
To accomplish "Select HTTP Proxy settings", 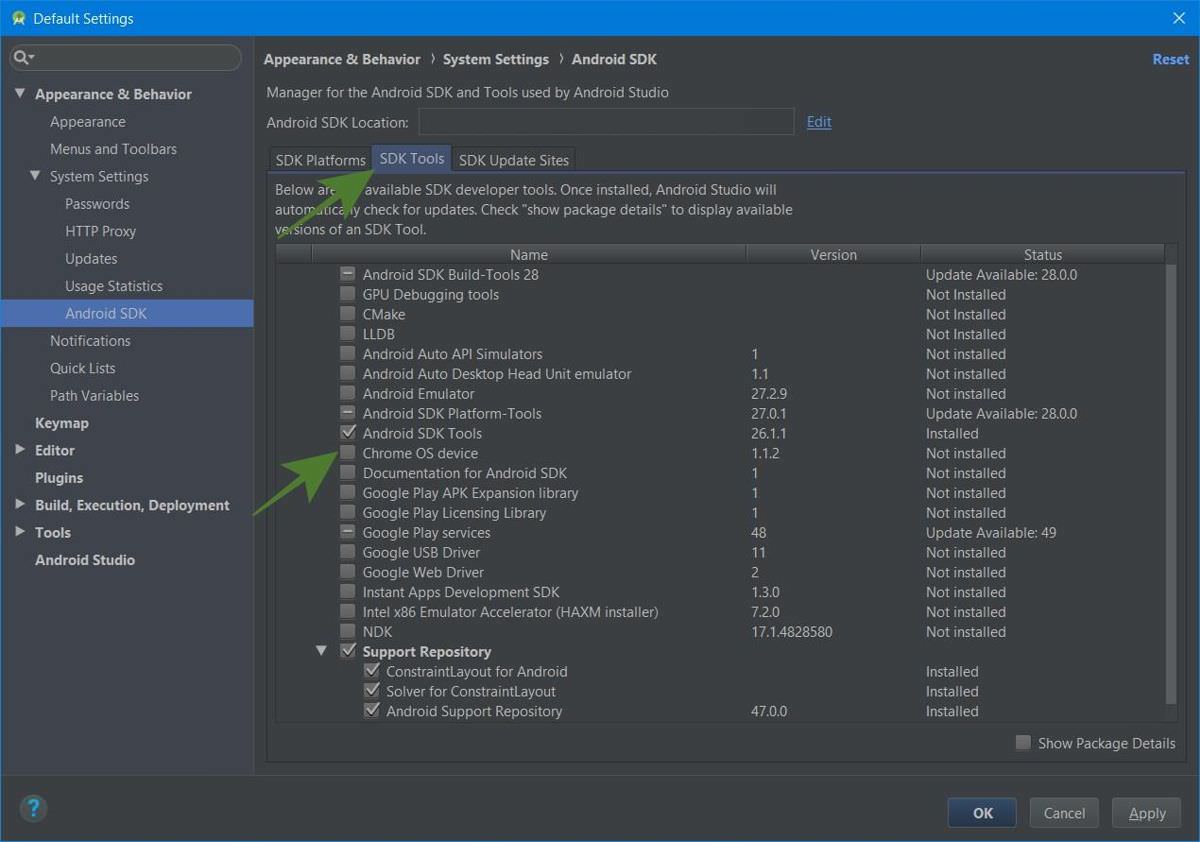I will [x=100, y=231].
